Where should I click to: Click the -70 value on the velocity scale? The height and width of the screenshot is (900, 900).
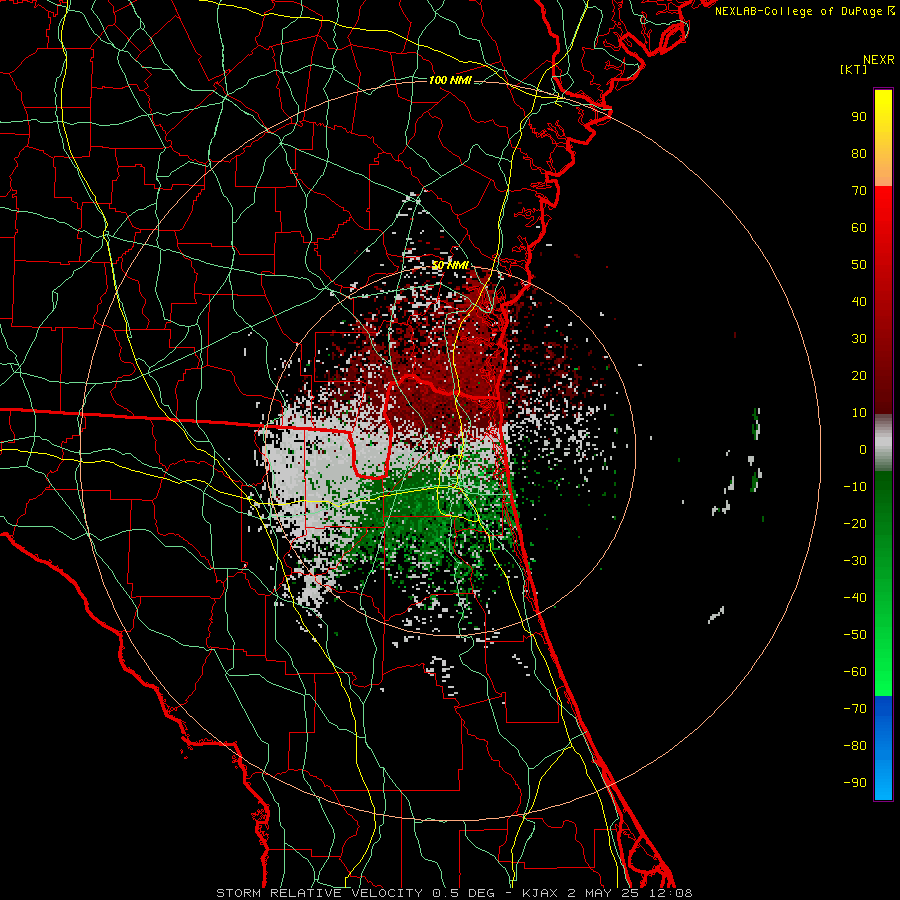855,709
